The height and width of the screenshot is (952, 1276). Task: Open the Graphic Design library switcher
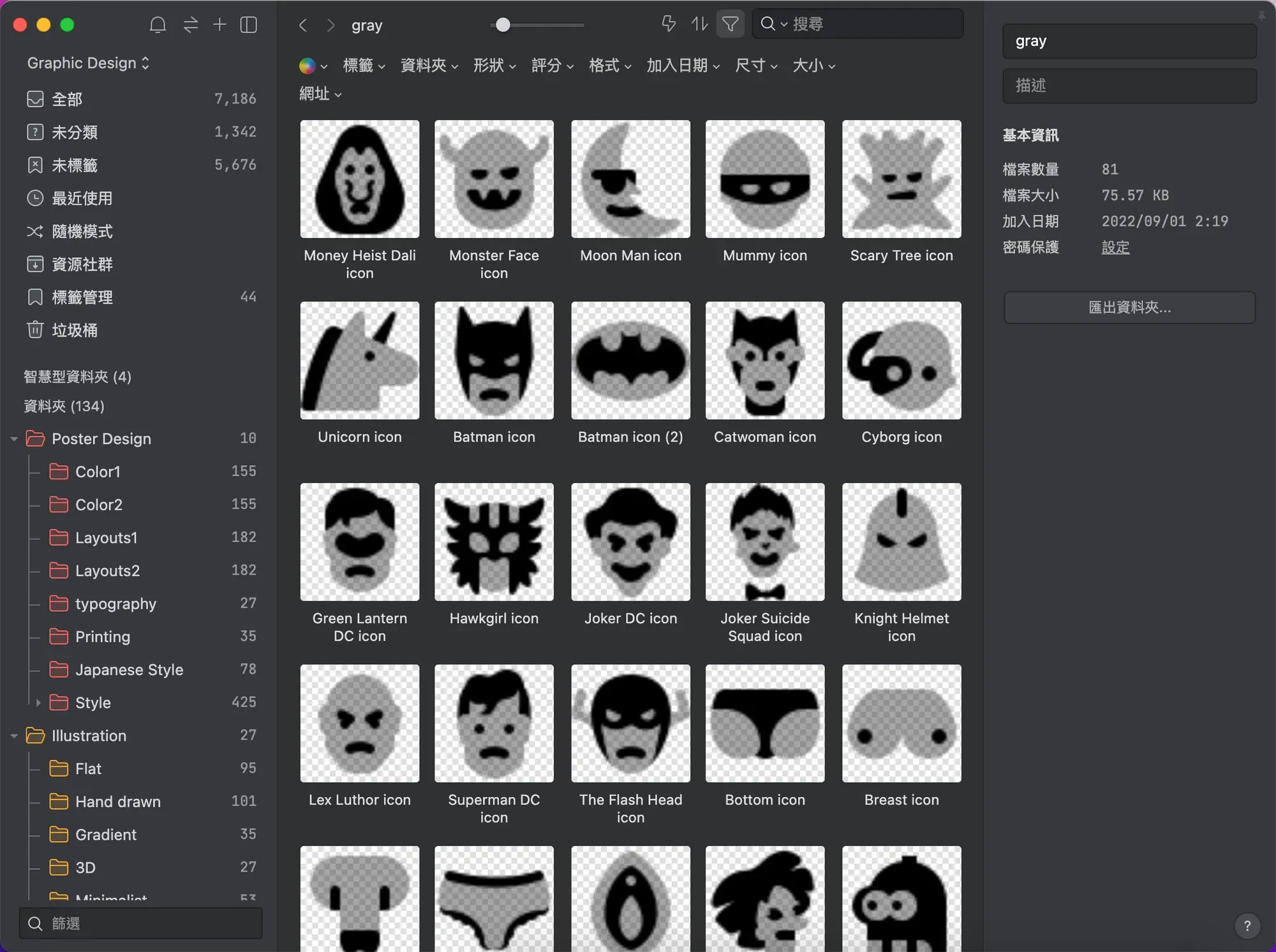point(89,63)
